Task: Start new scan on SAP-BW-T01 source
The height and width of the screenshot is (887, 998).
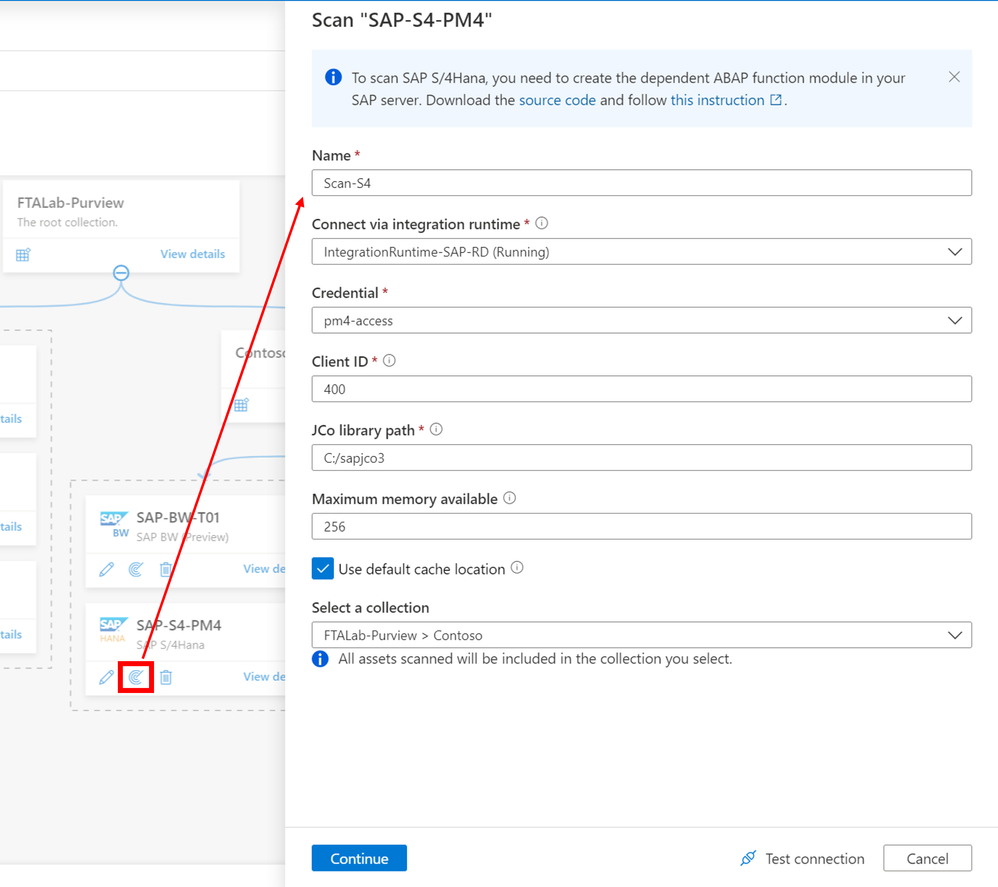Action: tap(136, 569)
